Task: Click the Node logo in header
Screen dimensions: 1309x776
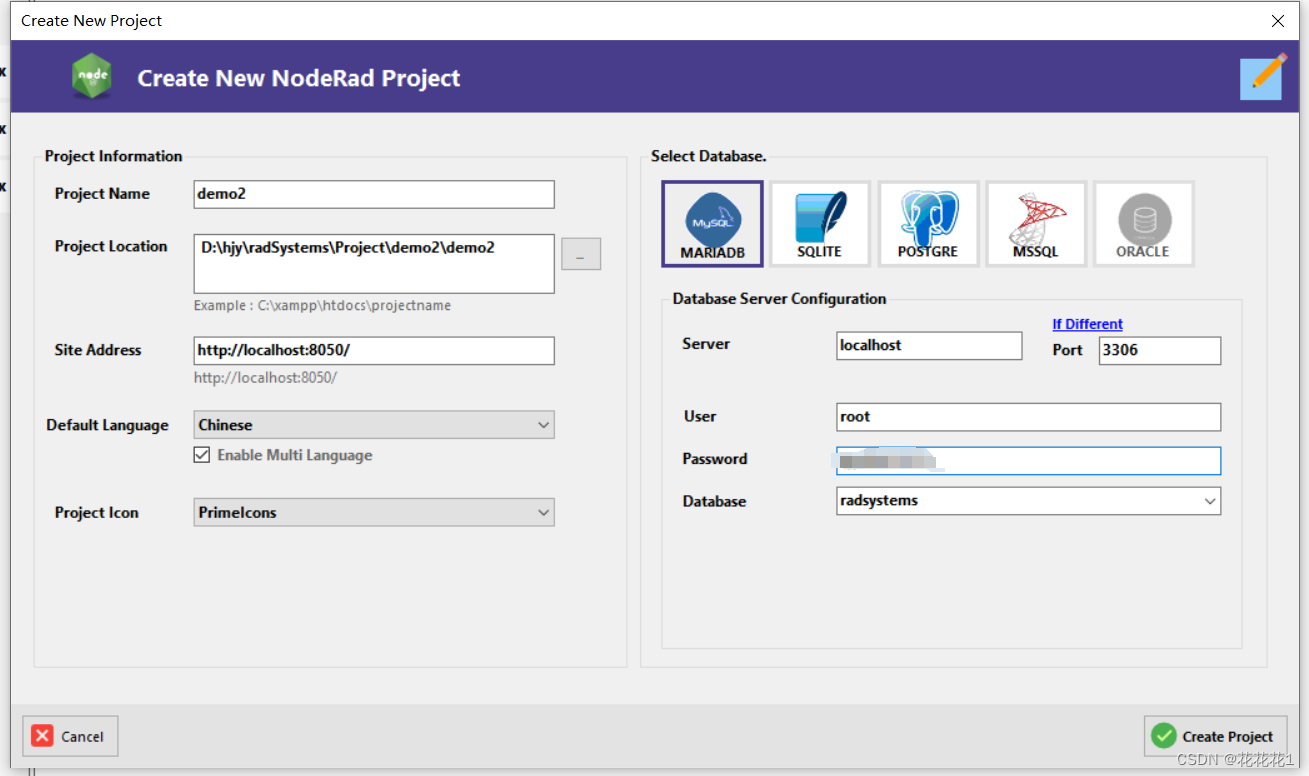Action: point(92,77)
